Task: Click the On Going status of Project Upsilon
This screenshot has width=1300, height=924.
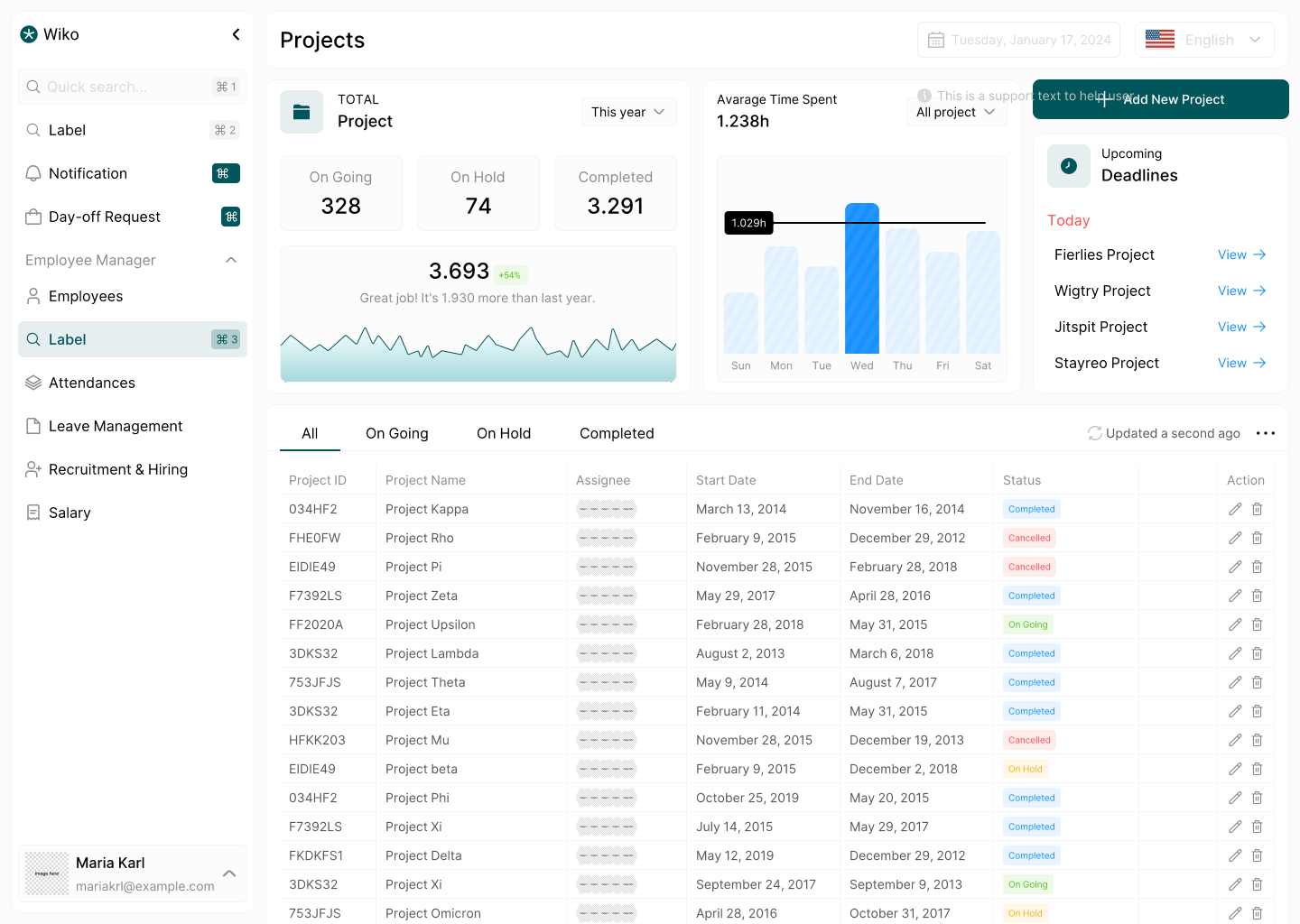Action: point(1028,624)
